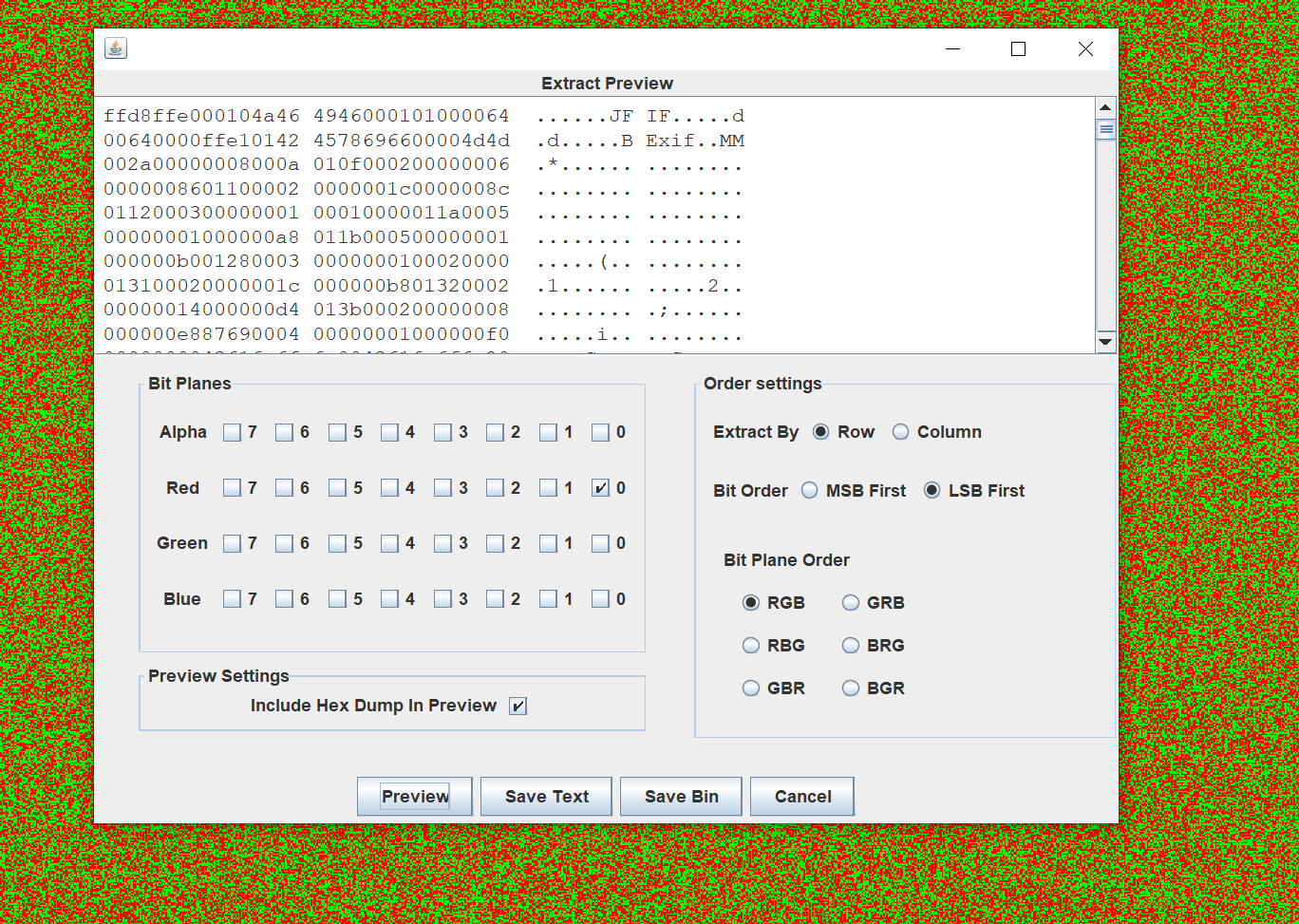Check Alpha bit plane 4

(389, 433)
